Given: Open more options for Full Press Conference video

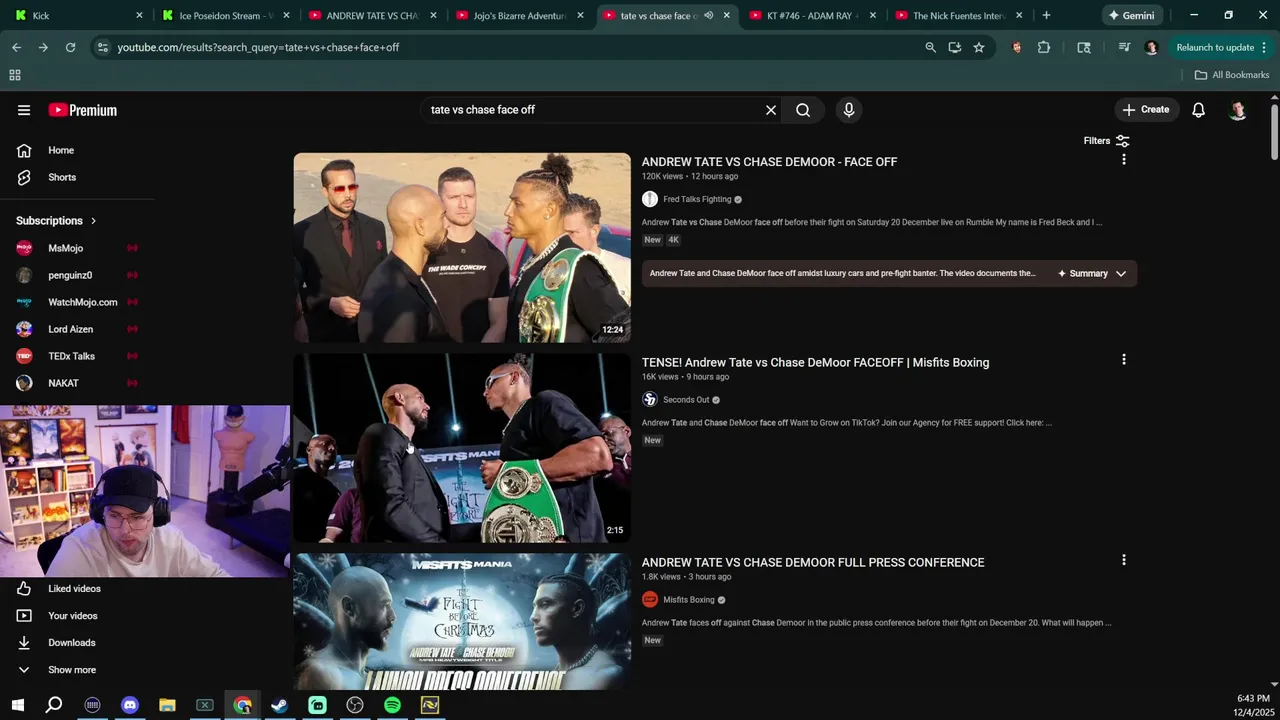Looking at the screenshot, I should coord(1124,560).
